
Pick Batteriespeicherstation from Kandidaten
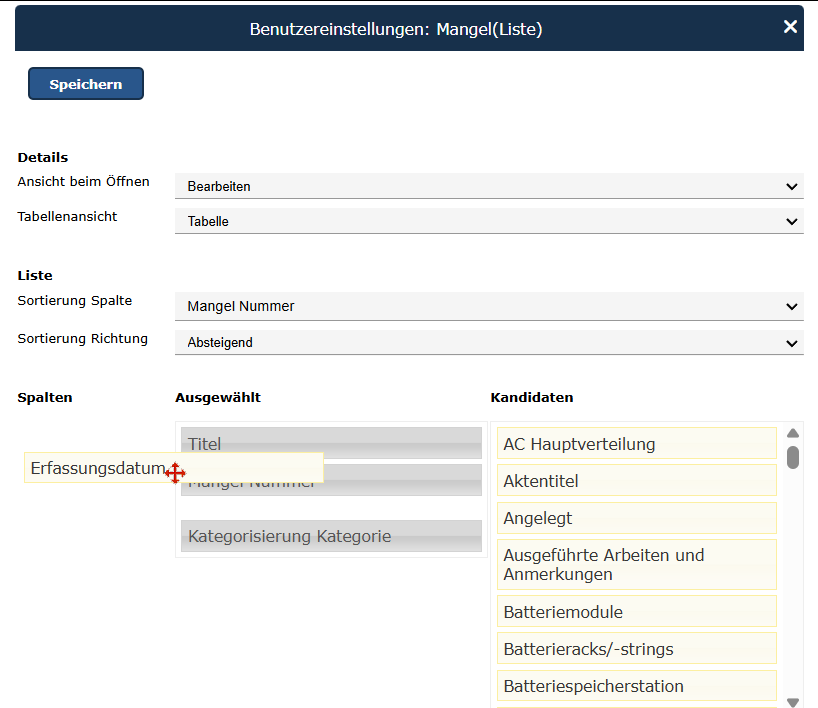tap(636, 686)
